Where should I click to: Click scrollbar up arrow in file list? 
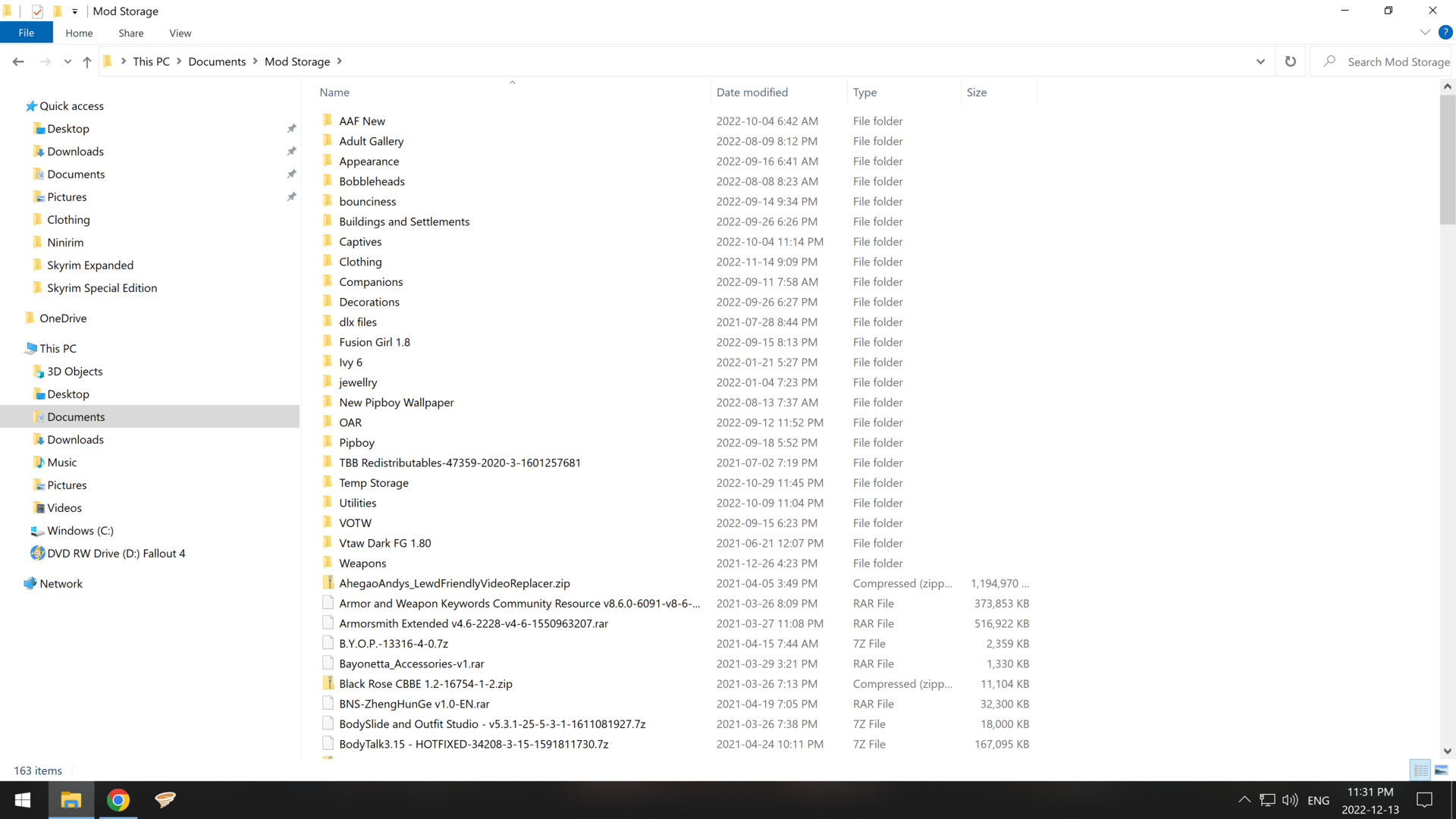click(1447, 86)
